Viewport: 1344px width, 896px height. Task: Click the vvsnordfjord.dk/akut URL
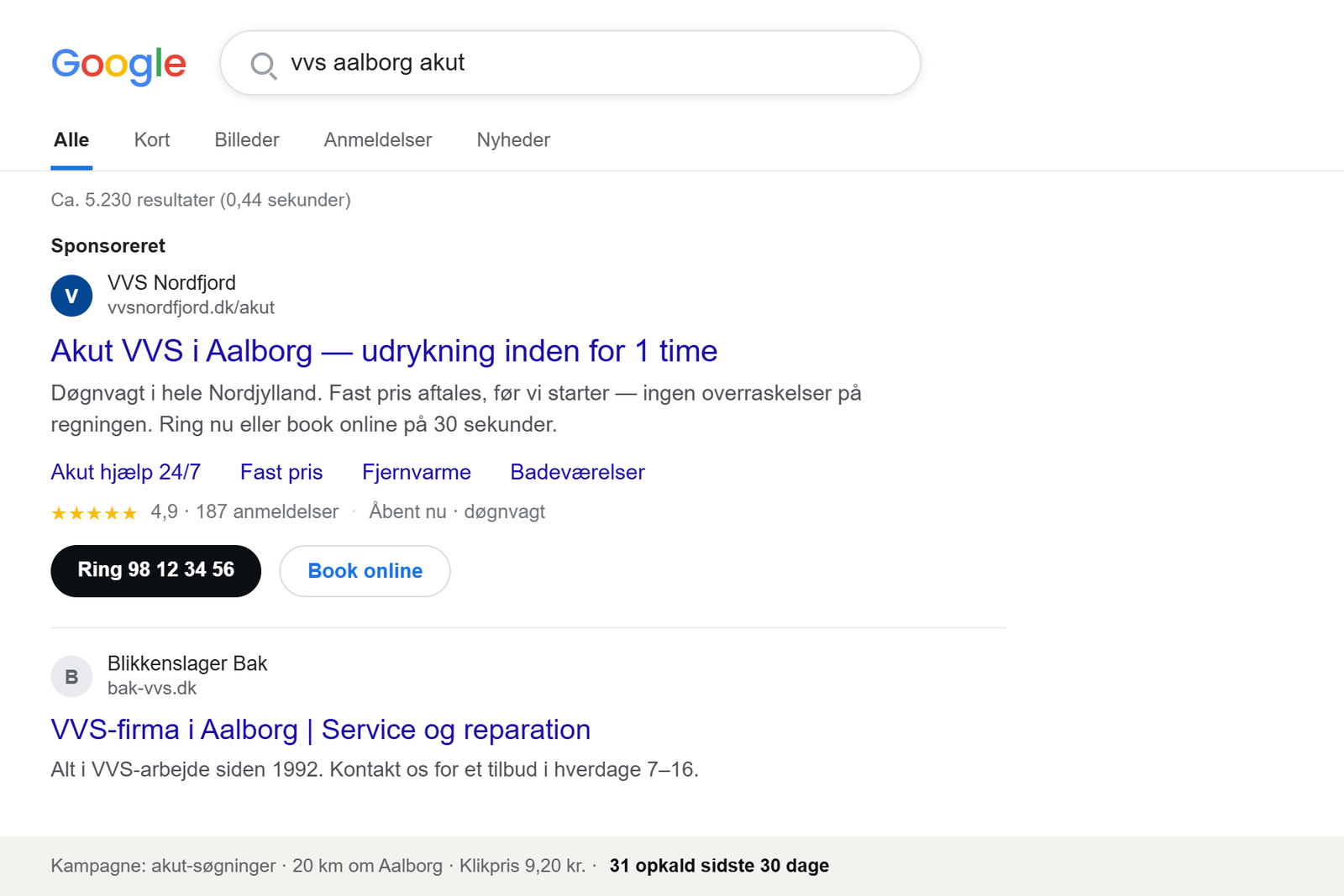191,307
